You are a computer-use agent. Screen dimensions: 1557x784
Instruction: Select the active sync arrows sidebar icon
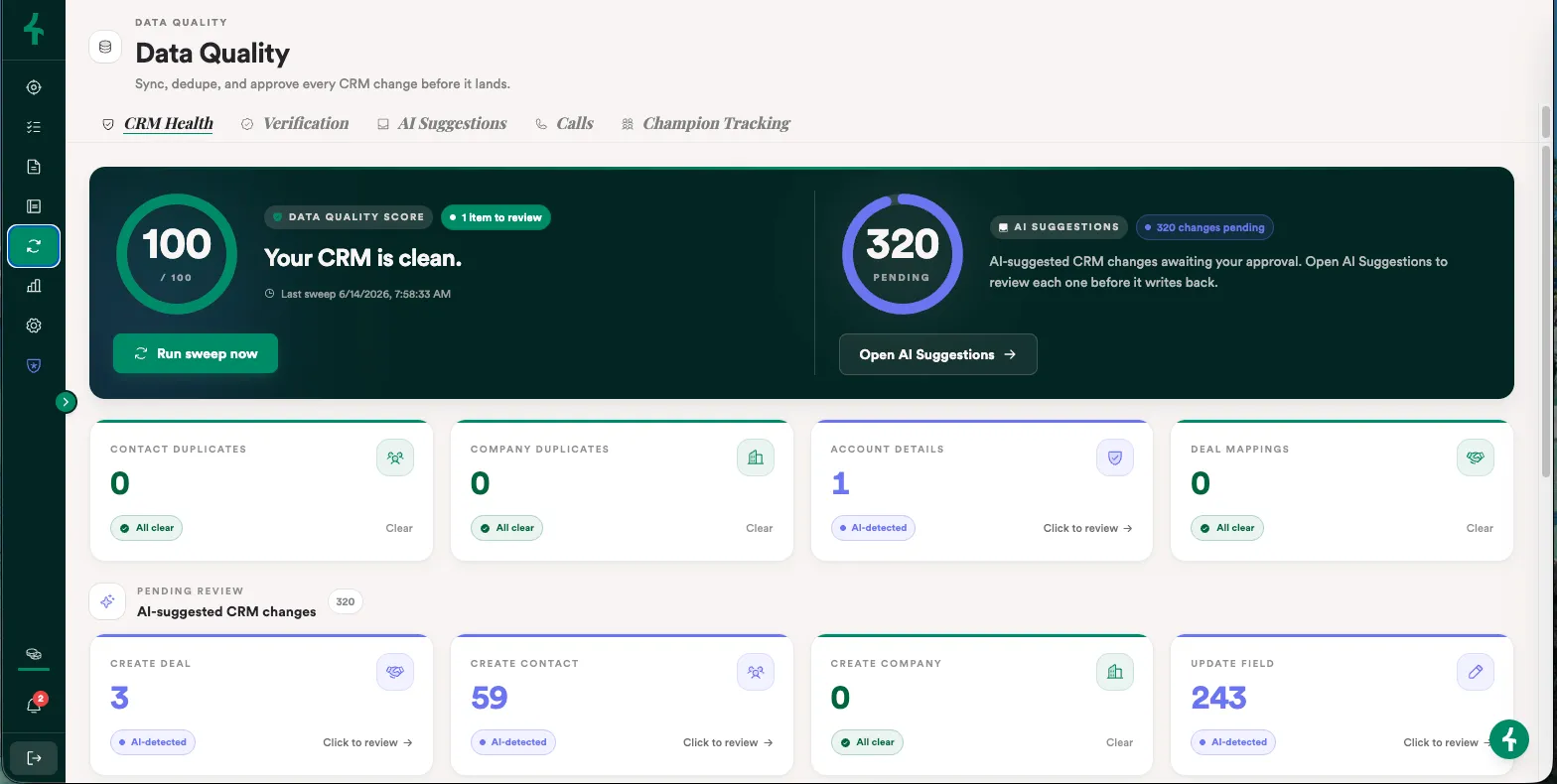pyautogui.click(x=34, y=247)
